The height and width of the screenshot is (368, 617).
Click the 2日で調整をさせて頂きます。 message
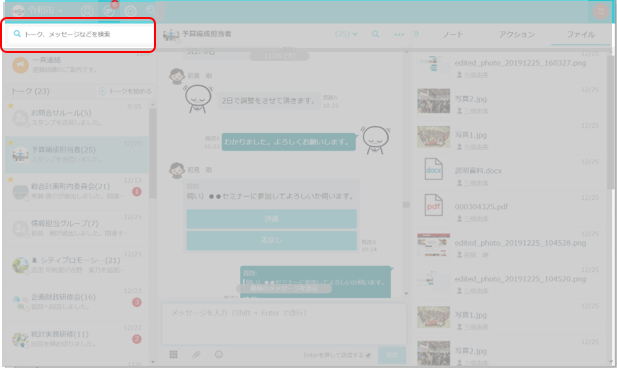click(268, 101)
